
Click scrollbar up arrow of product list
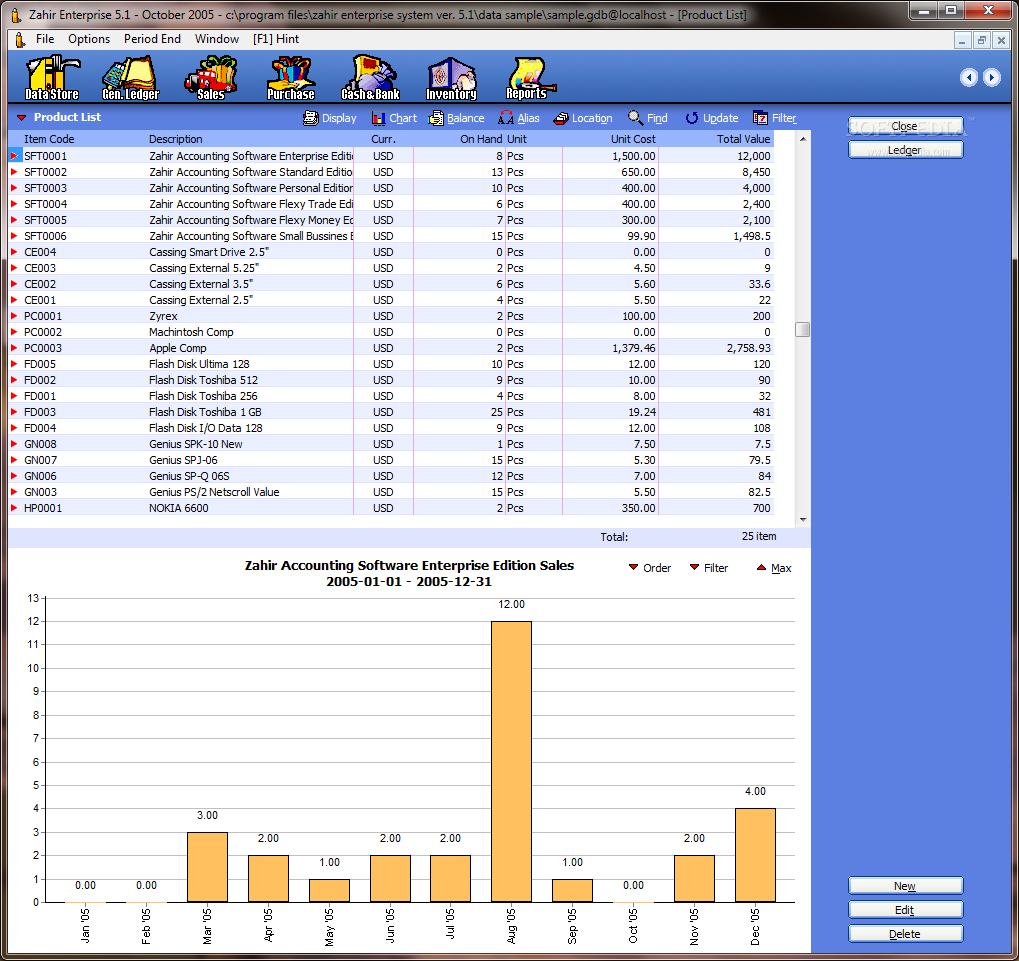(x=803, y=138)
